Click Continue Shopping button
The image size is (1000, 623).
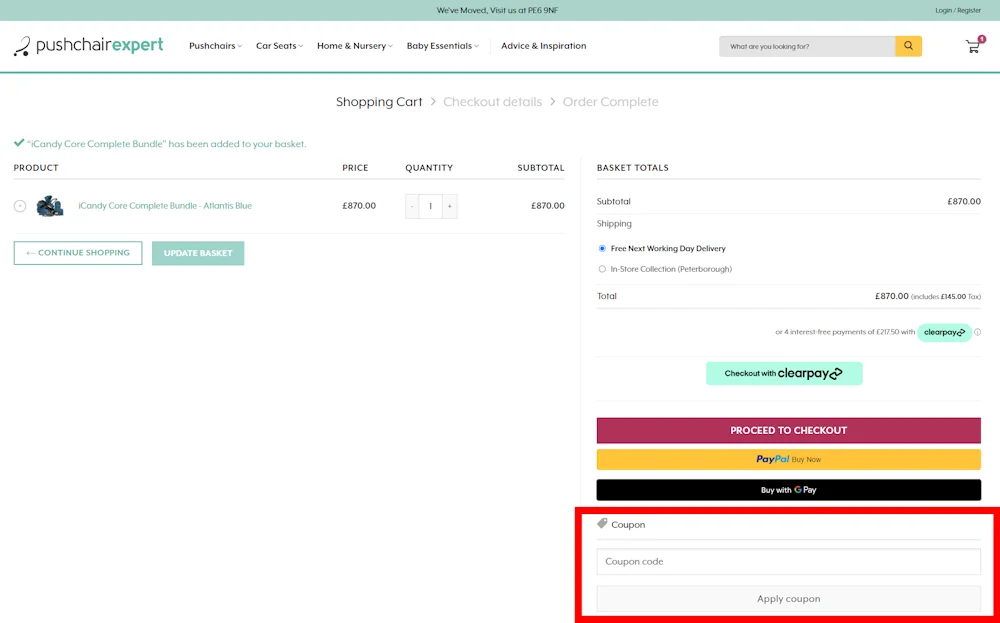point(78,253)
